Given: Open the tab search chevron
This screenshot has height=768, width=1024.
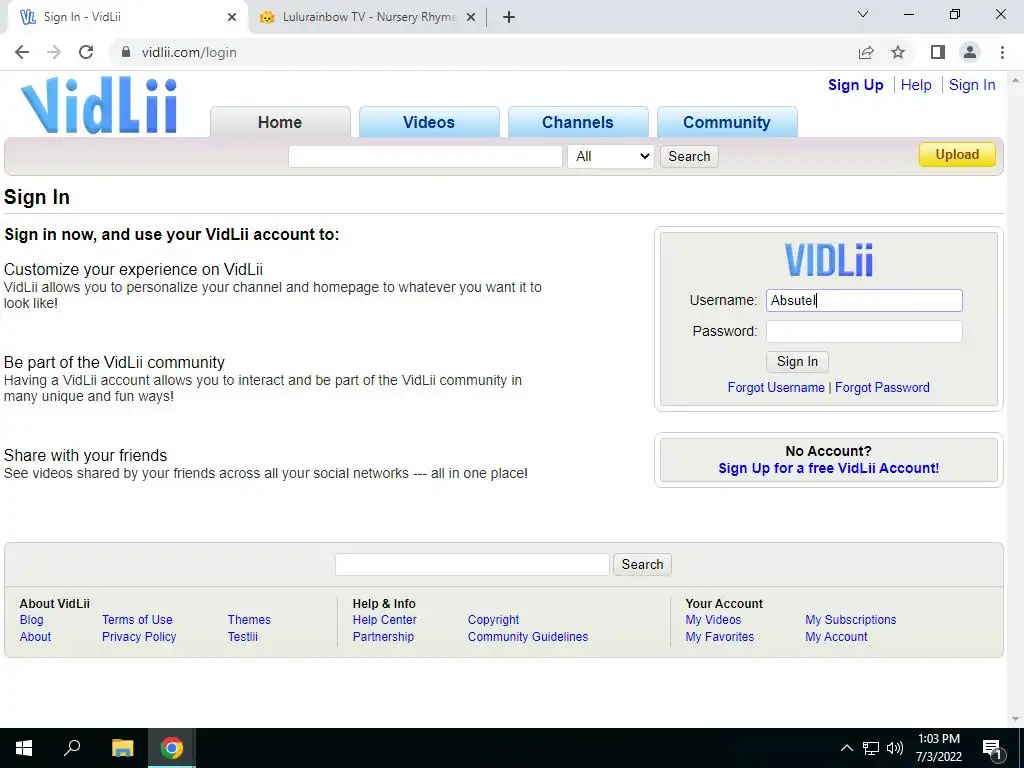Looking at the screenshot, I should (x=863, y=14).
